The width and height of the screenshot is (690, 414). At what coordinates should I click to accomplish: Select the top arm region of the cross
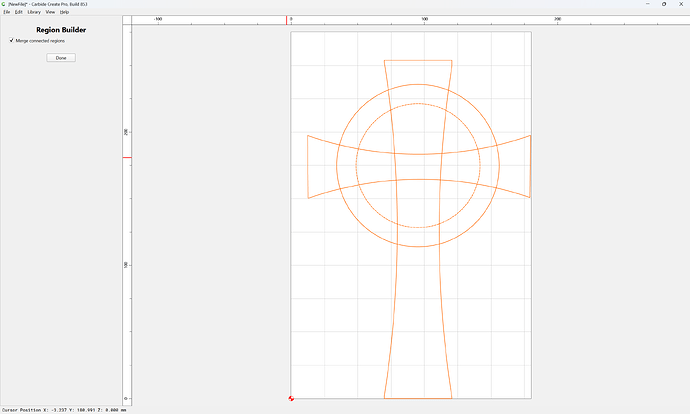click(x=418, y=72)
